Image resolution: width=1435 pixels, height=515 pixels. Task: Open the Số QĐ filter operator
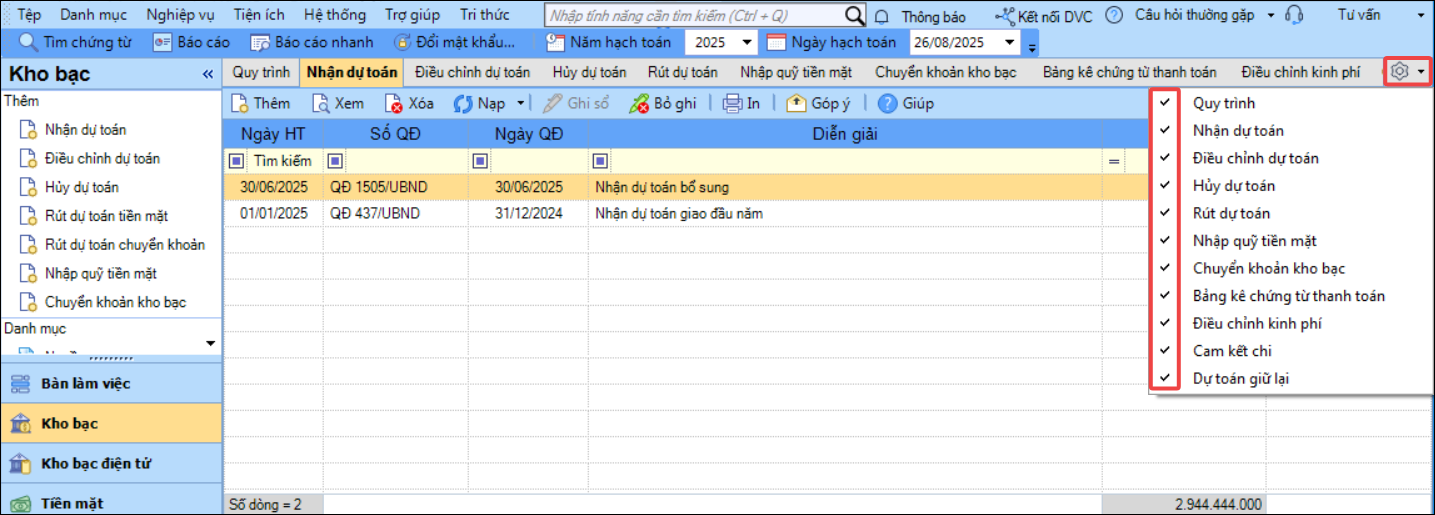tap(335, 161)
